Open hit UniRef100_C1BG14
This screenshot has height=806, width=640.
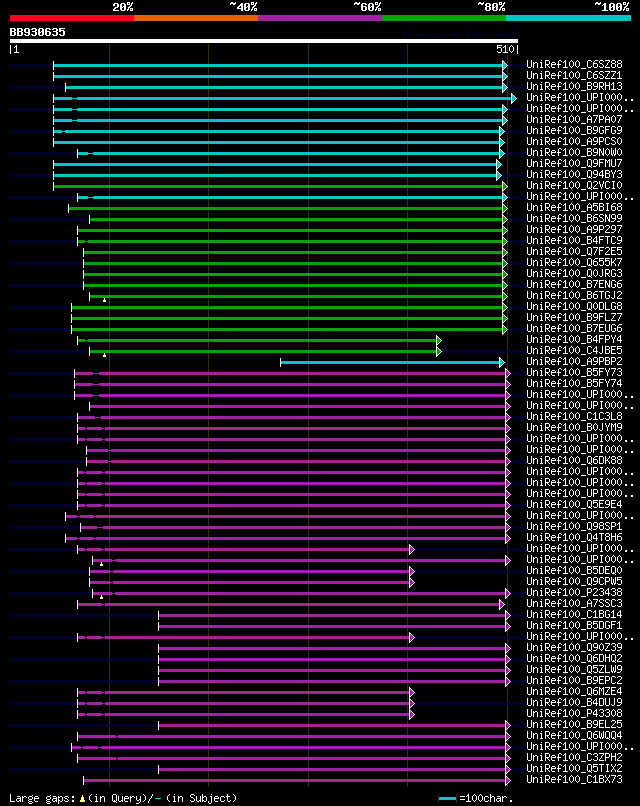coord(574,614)
